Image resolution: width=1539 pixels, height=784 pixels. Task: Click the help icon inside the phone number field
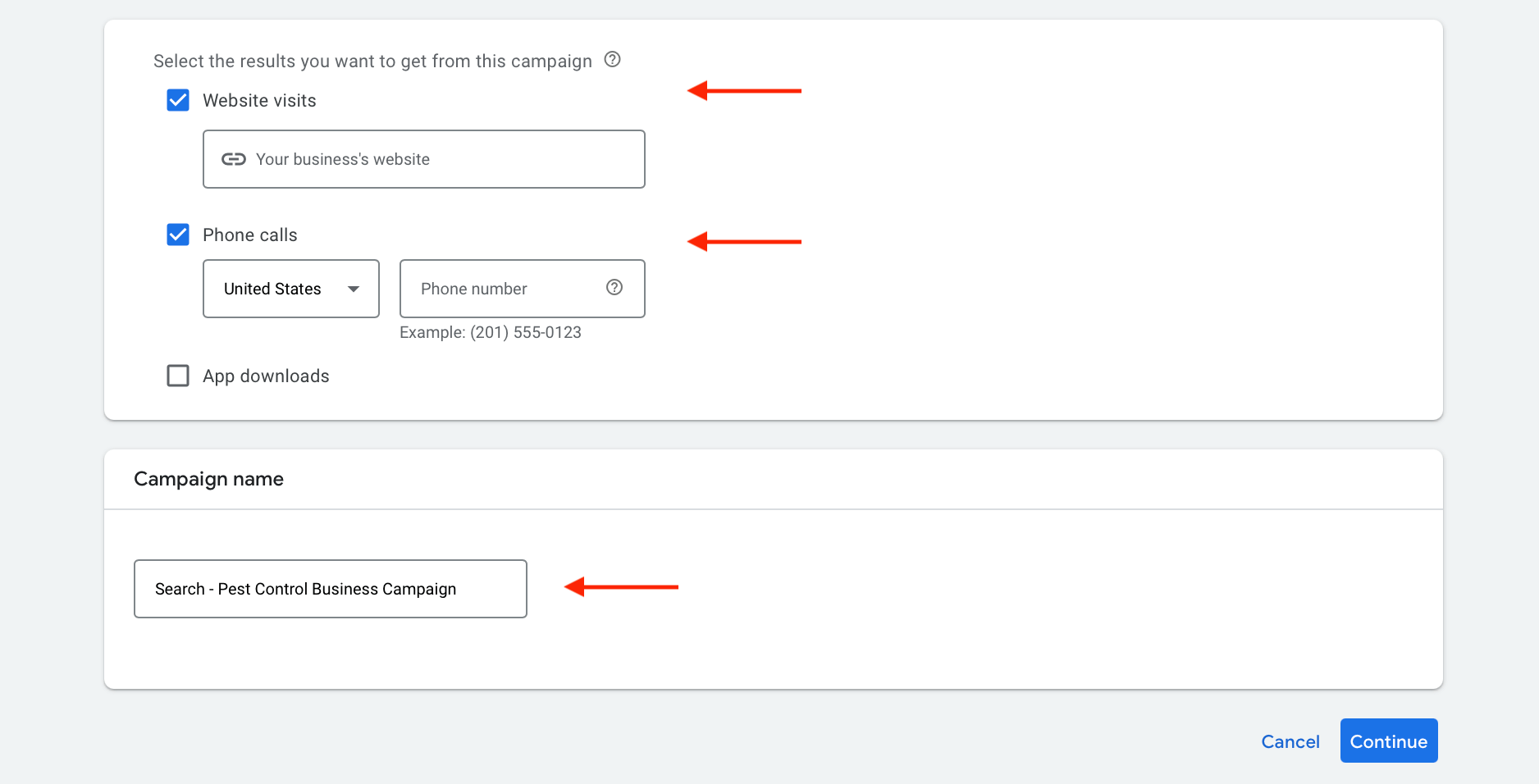(614, 288)
